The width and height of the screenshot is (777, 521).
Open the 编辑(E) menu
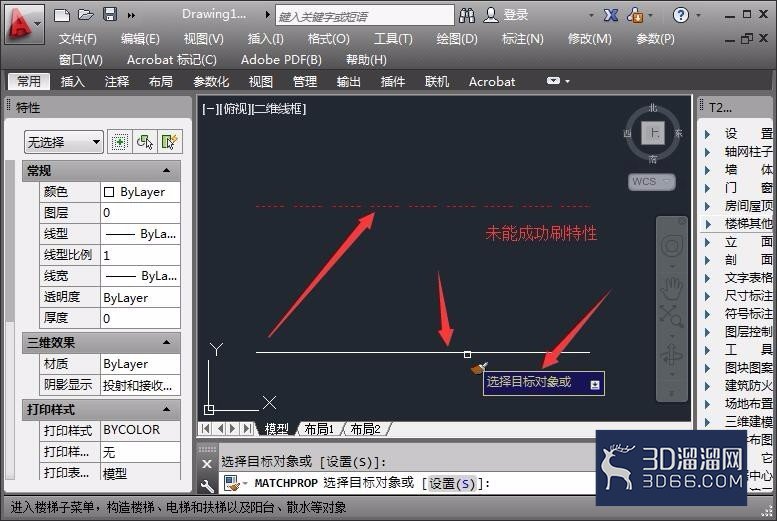pos(140,39)
